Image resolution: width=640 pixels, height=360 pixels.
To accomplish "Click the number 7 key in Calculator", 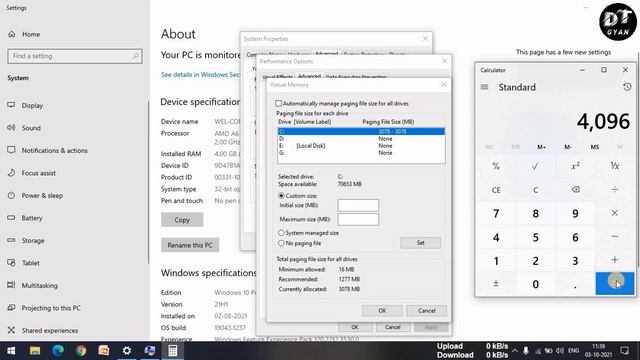I will 496,213.
